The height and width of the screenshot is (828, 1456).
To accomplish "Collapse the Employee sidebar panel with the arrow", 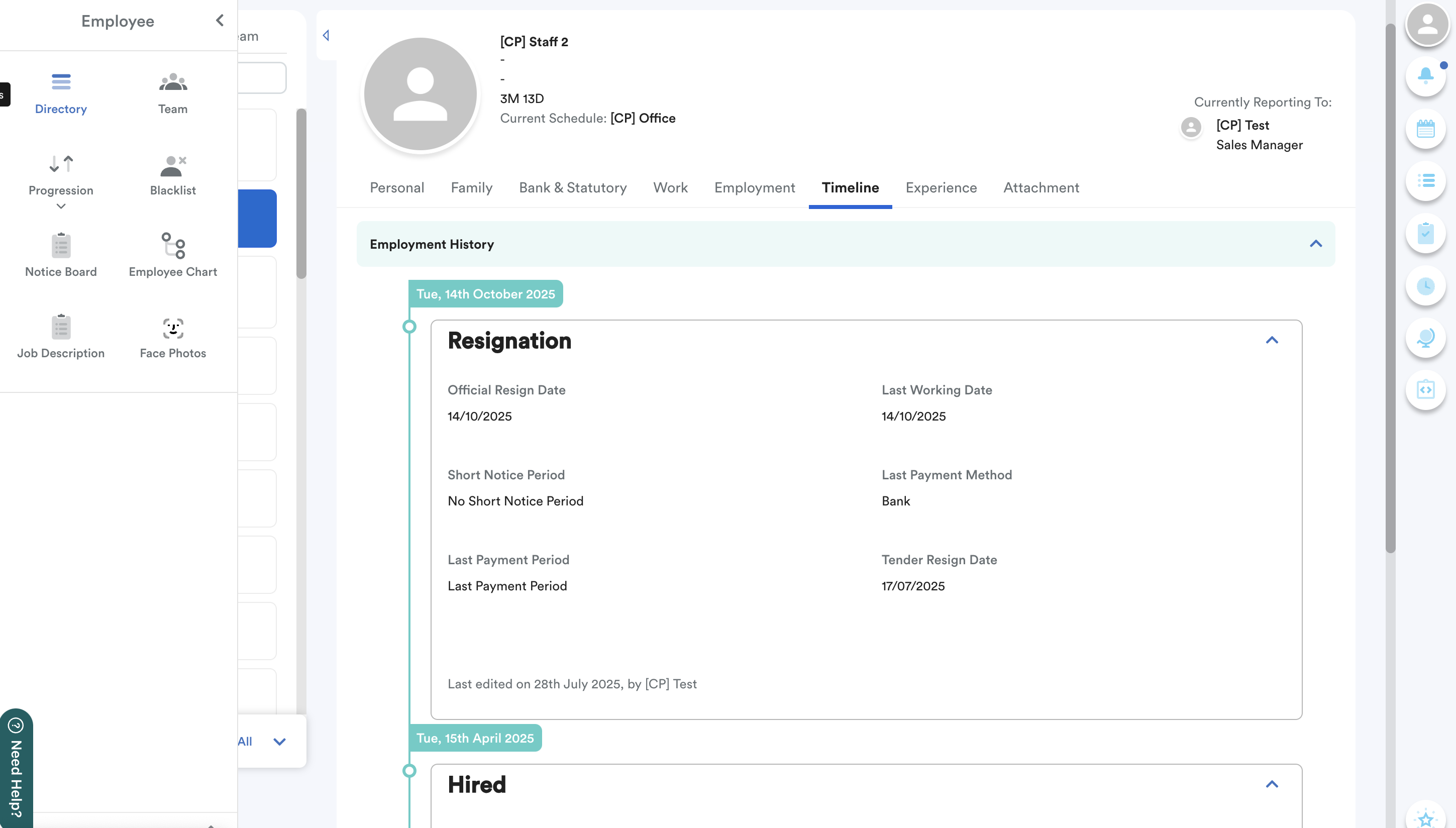I will (x=220, y=21).
